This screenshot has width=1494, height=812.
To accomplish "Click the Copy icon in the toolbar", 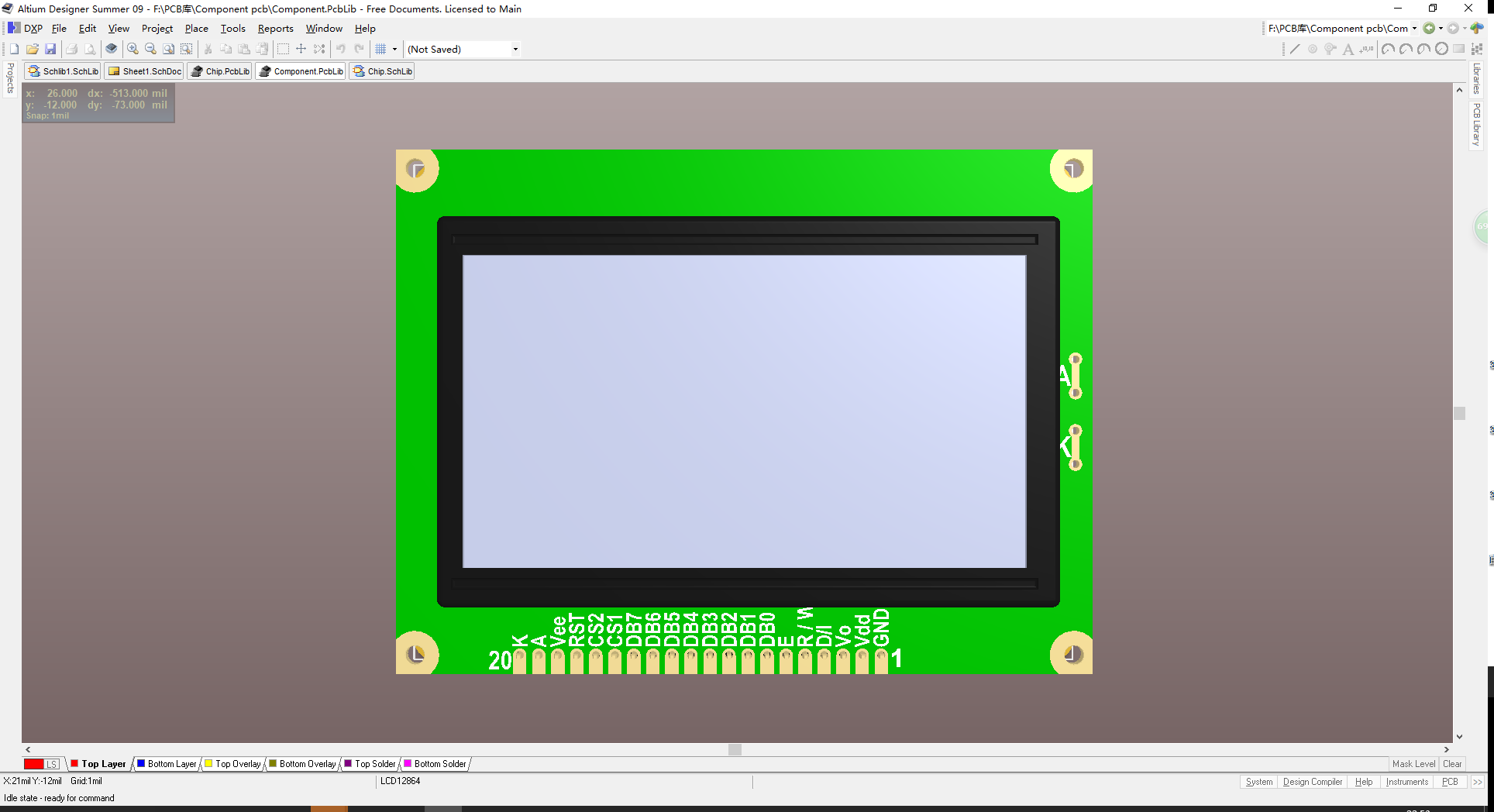I will 225,49.
